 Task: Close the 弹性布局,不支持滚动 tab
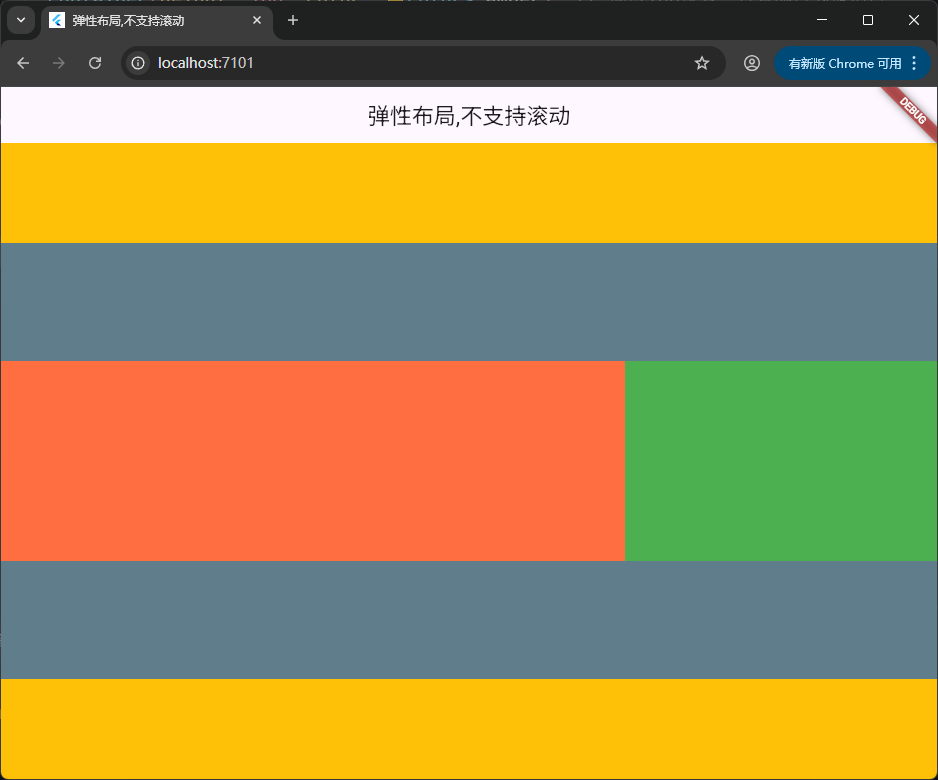[257, 20]
